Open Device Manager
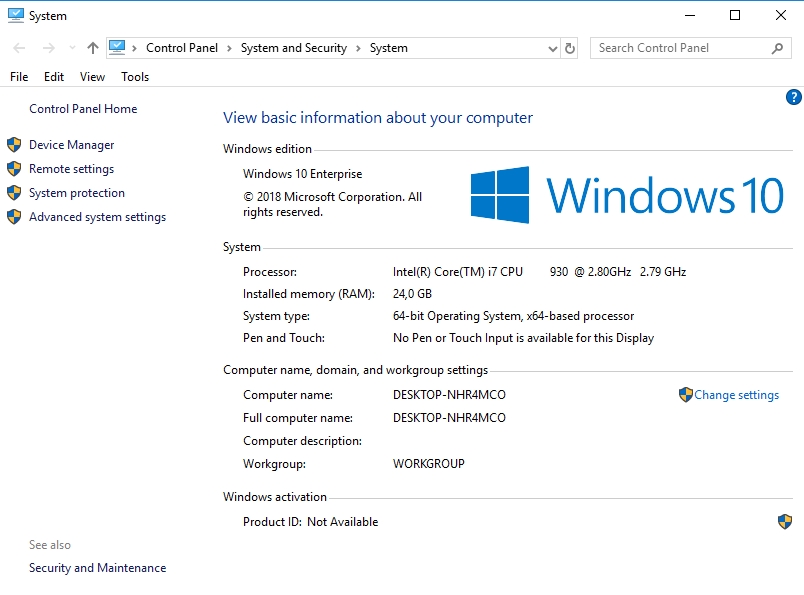Image resolution: width=804 pixels, height=595 pixels. [72, 145]
